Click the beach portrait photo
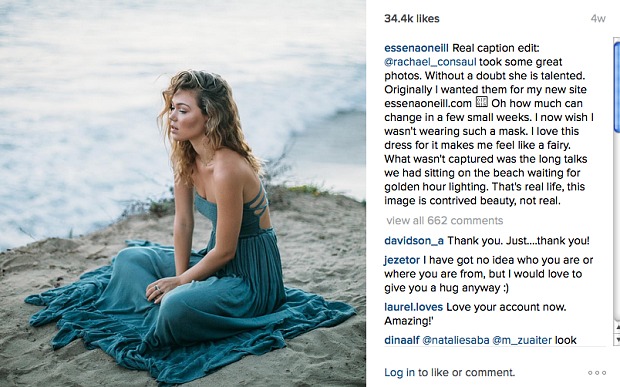Viewport: 620px width, 387px height. (183, 193)
